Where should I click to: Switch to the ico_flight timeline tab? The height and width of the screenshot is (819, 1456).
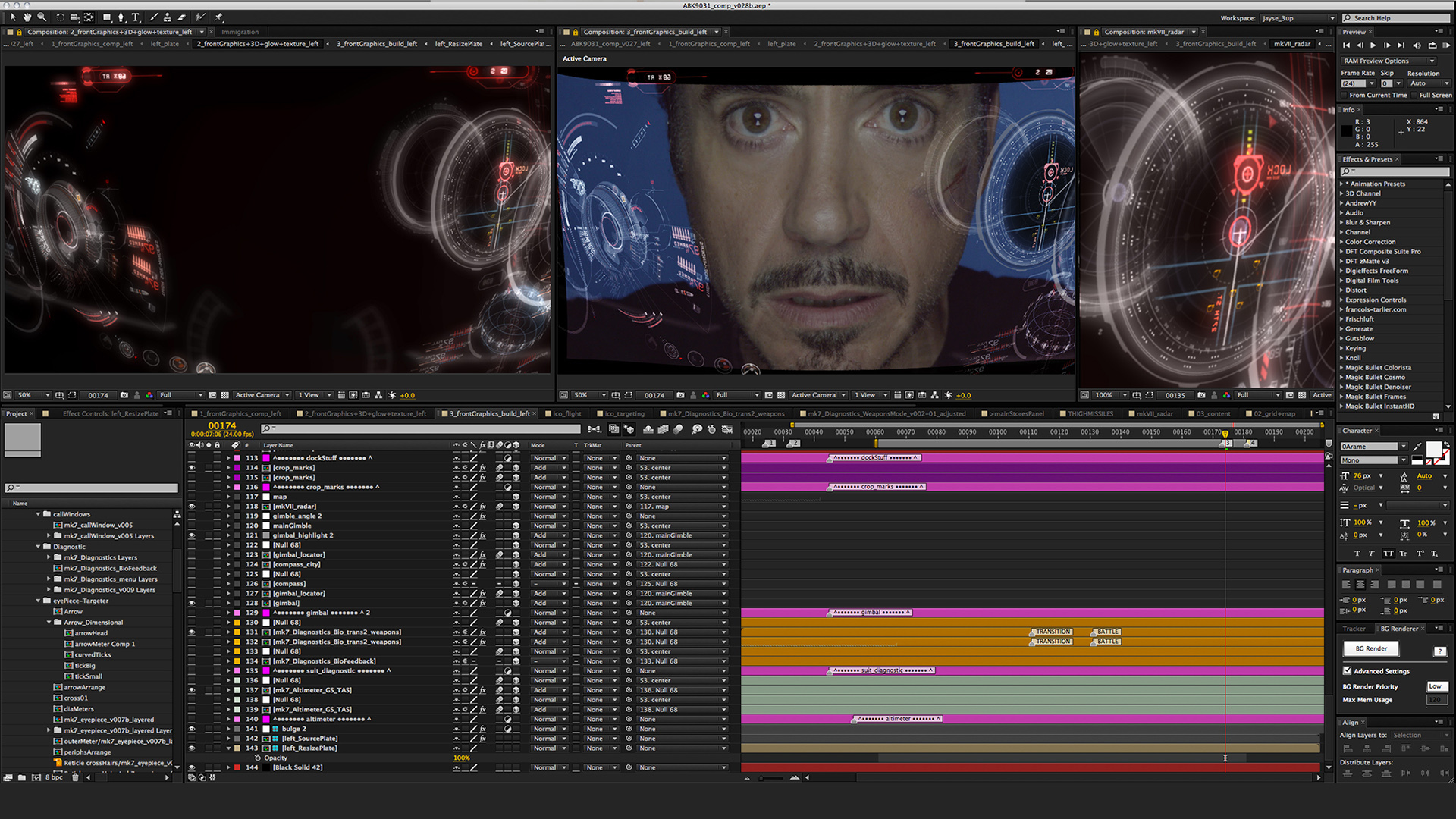point(566,413)
